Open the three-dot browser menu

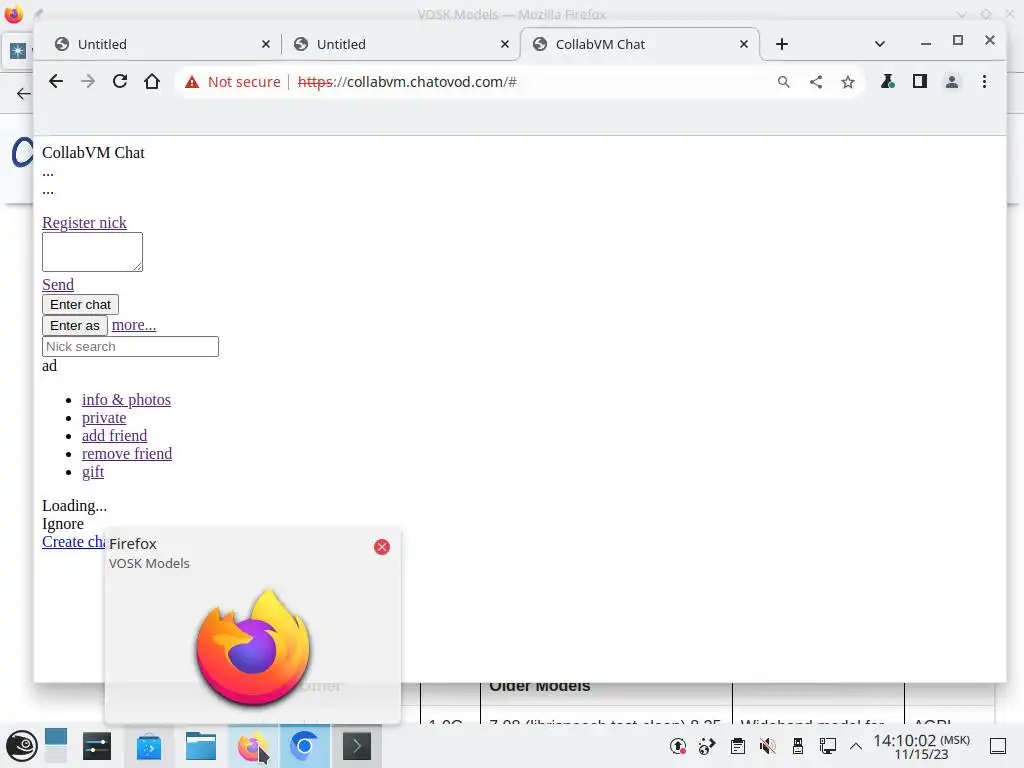point(984,82)
